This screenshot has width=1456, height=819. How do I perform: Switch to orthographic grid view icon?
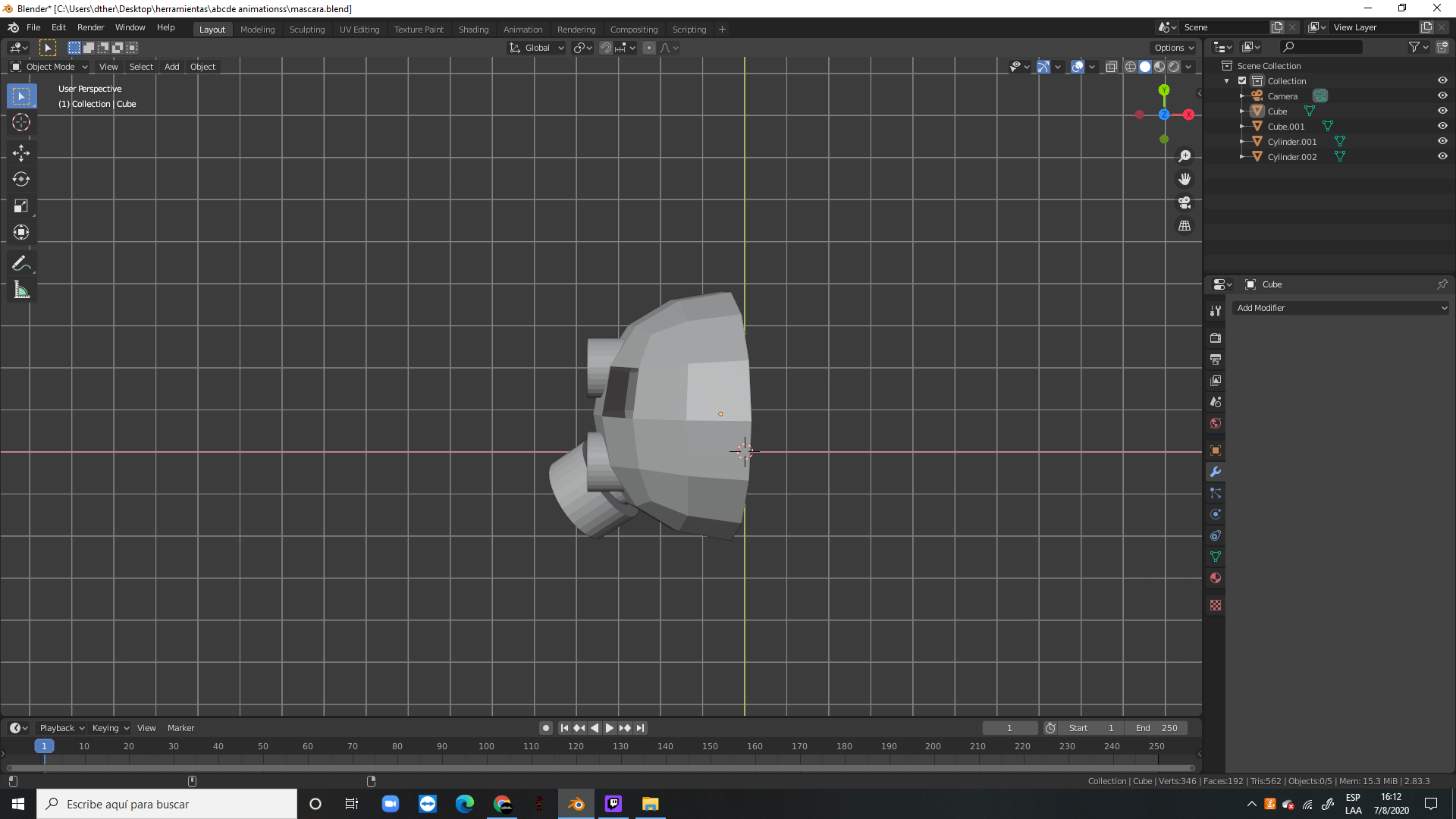pos(1185,226)
